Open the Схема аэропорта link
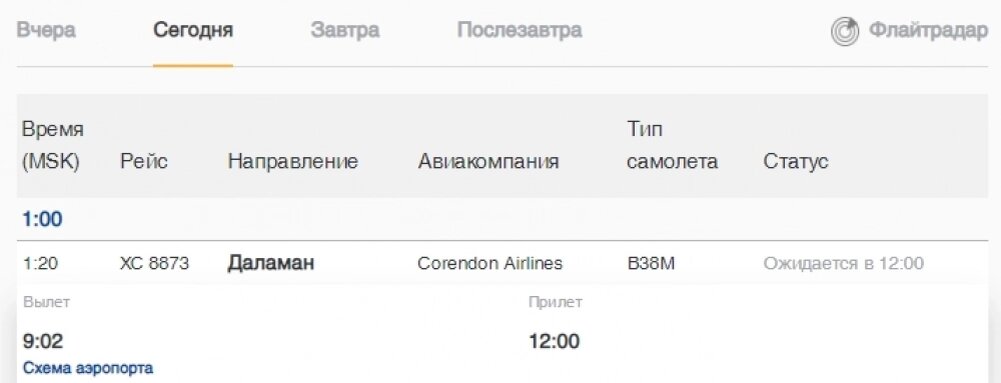 [88, 368]
